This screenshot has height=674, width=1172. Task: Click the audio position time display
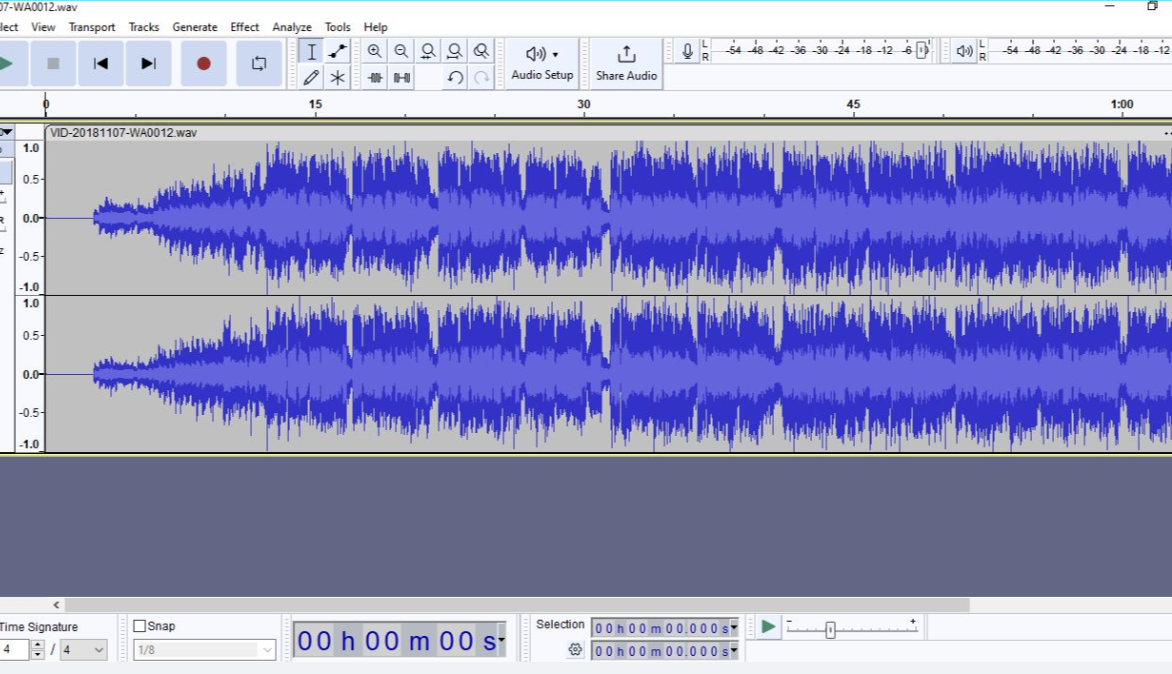(x=396, y=641)
